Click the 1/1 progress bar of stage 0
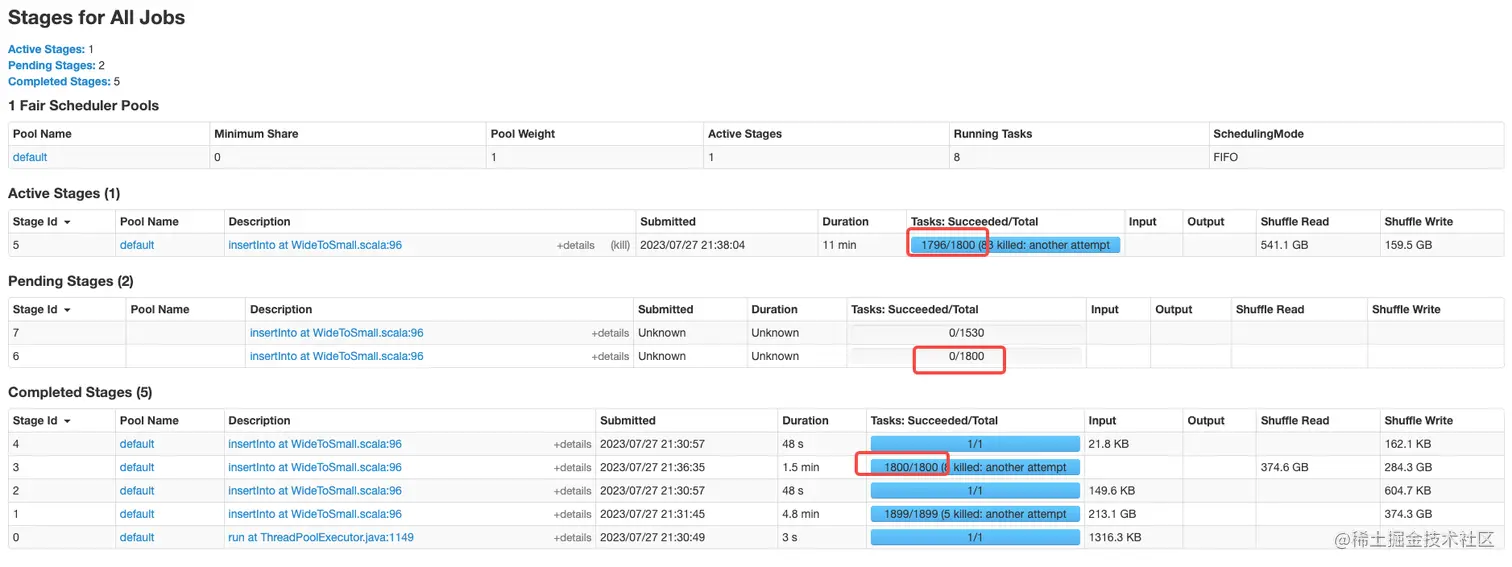This screenshot has width=1512, height=567. (975, 537)
